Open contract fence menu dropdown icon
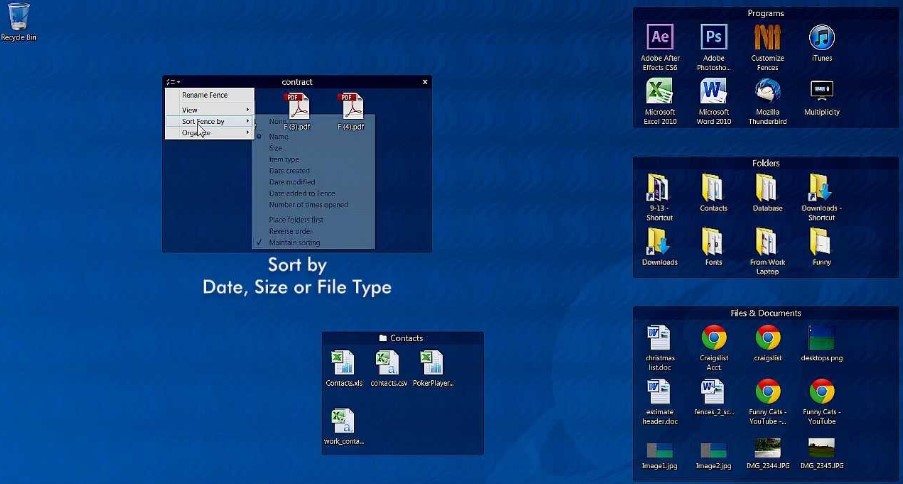The width and height of the screenshot is (903, 484). (173, 82)
